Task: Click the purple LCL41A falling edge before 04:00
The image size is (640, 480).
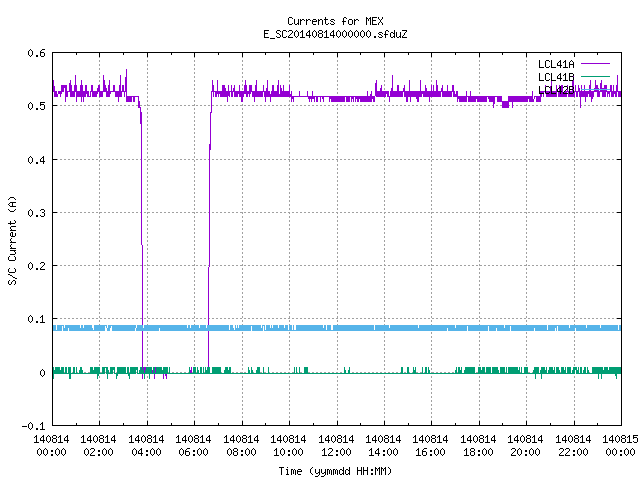Action: [142, 237]
